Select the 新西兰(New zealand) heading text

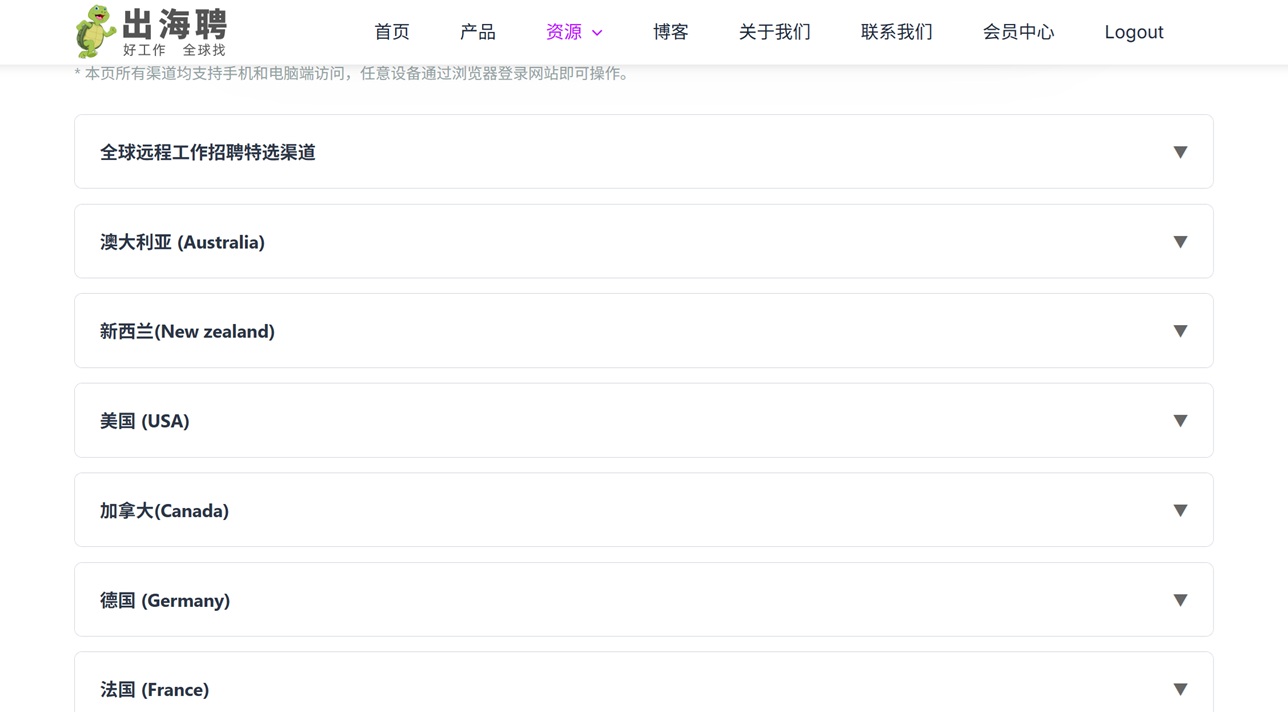(x=187, y=331)
